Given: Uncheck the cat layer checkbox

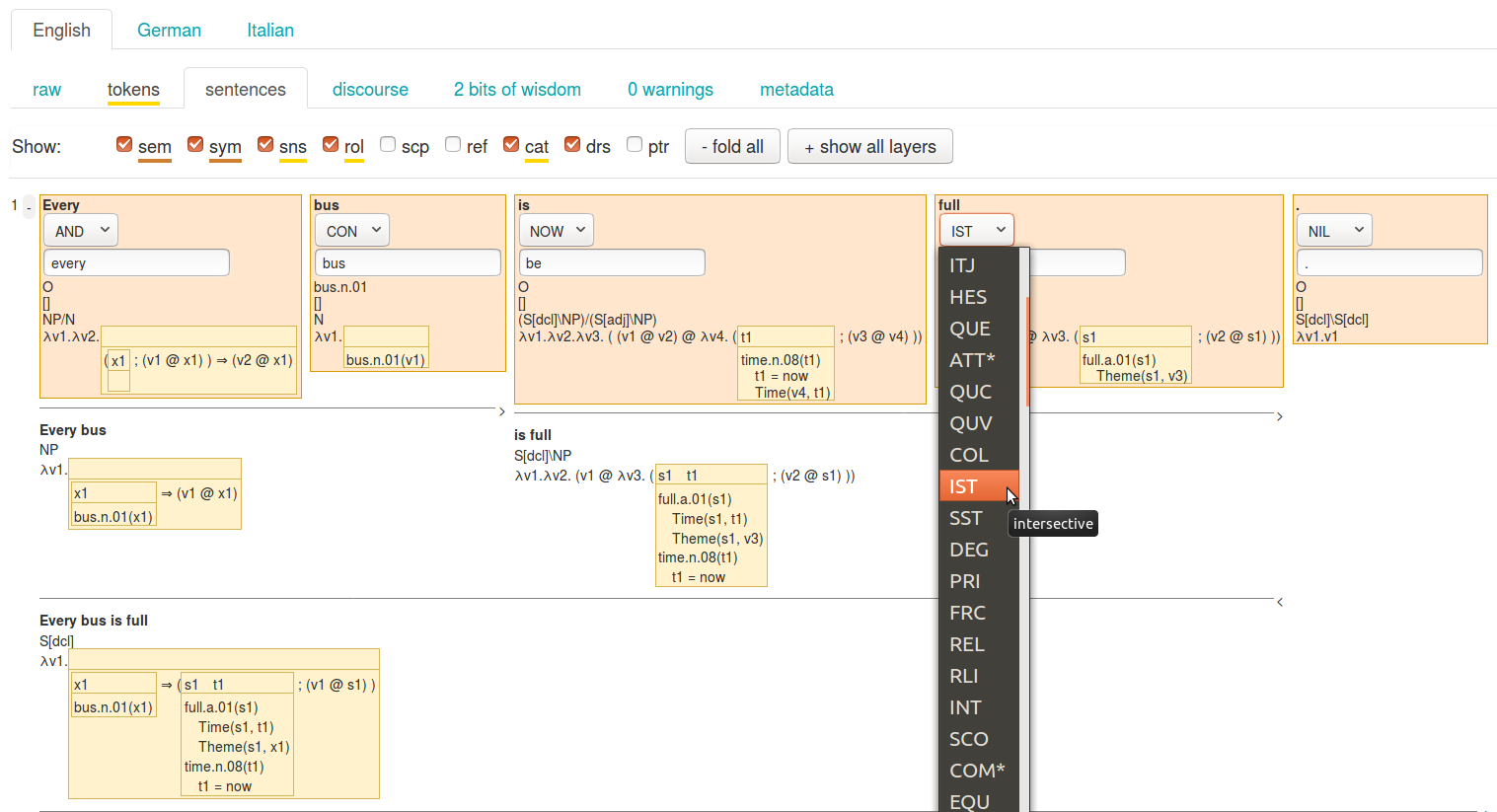Looking at the screenshot, I should [511, 144].
